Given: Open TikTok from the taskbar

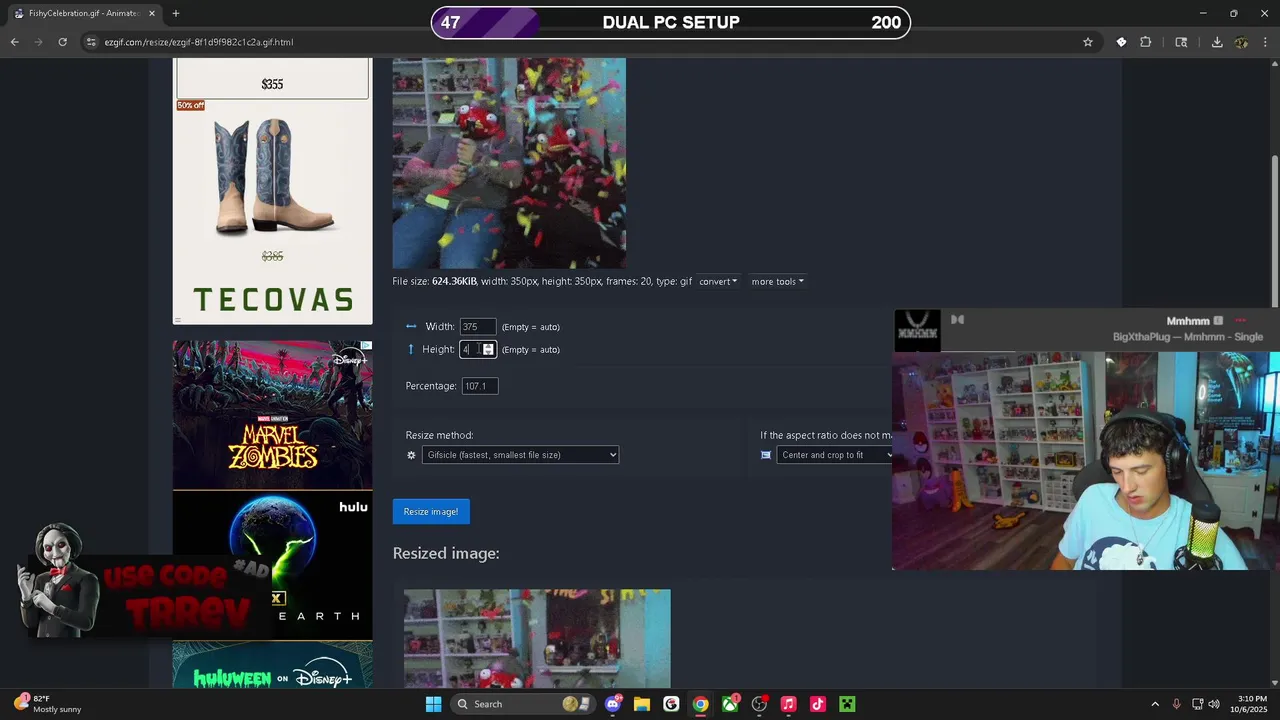Looking at the screenshot, I should 817,704.
